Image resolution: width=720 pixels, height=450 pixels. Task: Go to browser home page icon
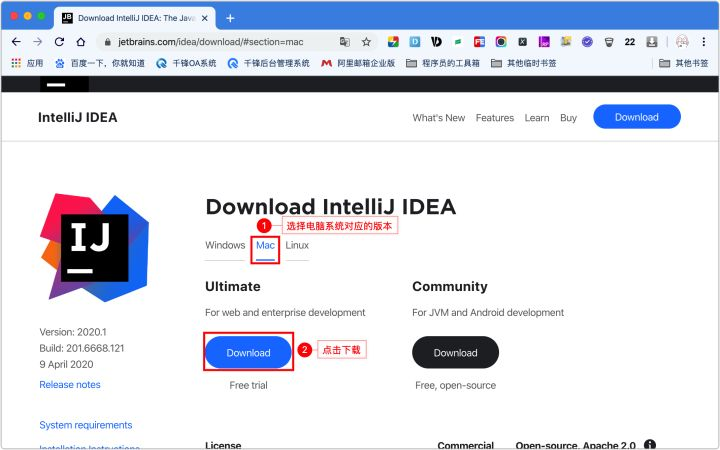coord(81,42)
